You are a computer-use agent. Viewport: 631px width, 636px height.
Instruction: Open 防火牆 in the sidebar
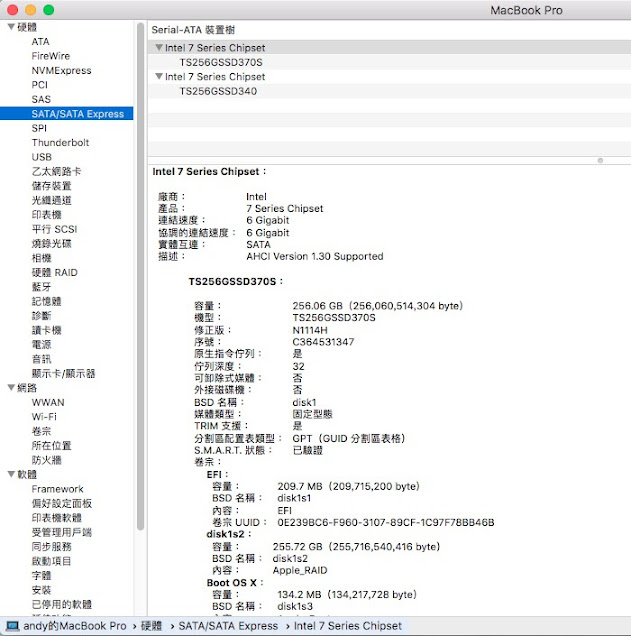[x=47, y=460]
